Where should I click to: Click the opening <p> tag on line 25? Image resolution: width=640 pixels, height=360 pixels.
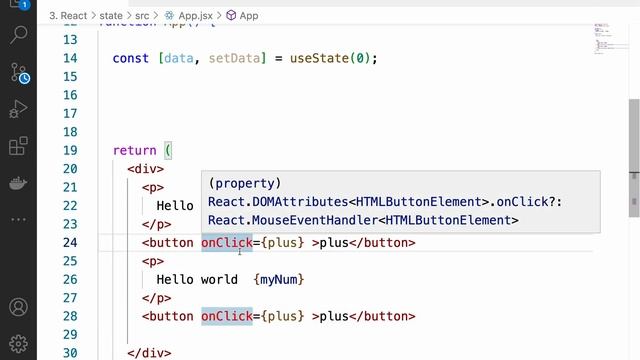click(153, 261)
